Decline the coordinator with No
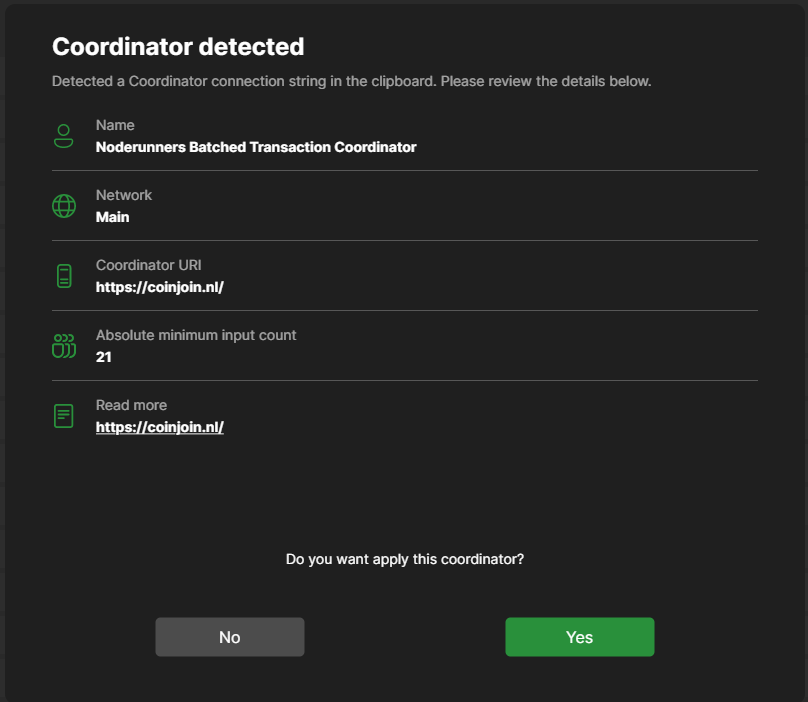The width and height of the screenshot is (808, 702). point(230,637)
